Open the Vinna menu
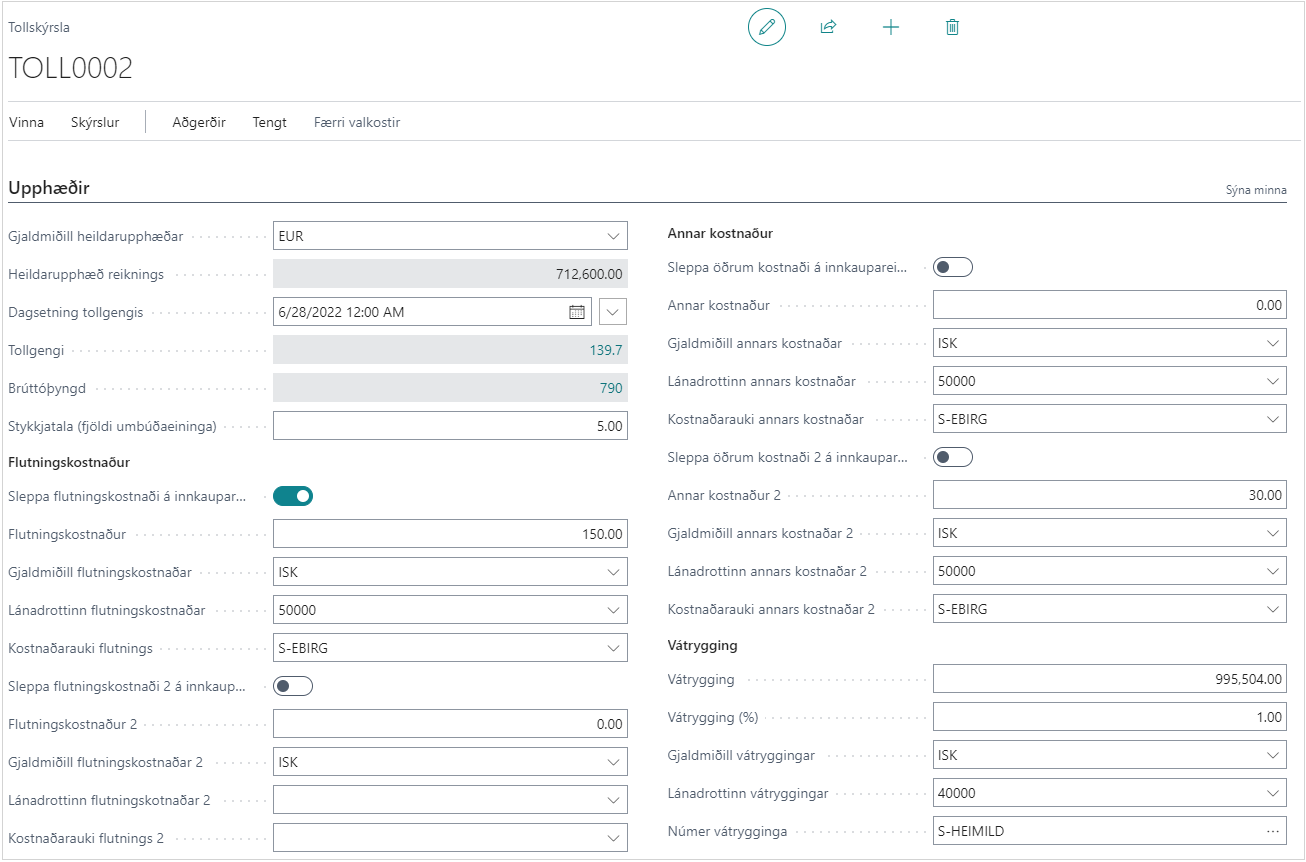The width and height of the screenshot is (1306, 862). (26, 123)
